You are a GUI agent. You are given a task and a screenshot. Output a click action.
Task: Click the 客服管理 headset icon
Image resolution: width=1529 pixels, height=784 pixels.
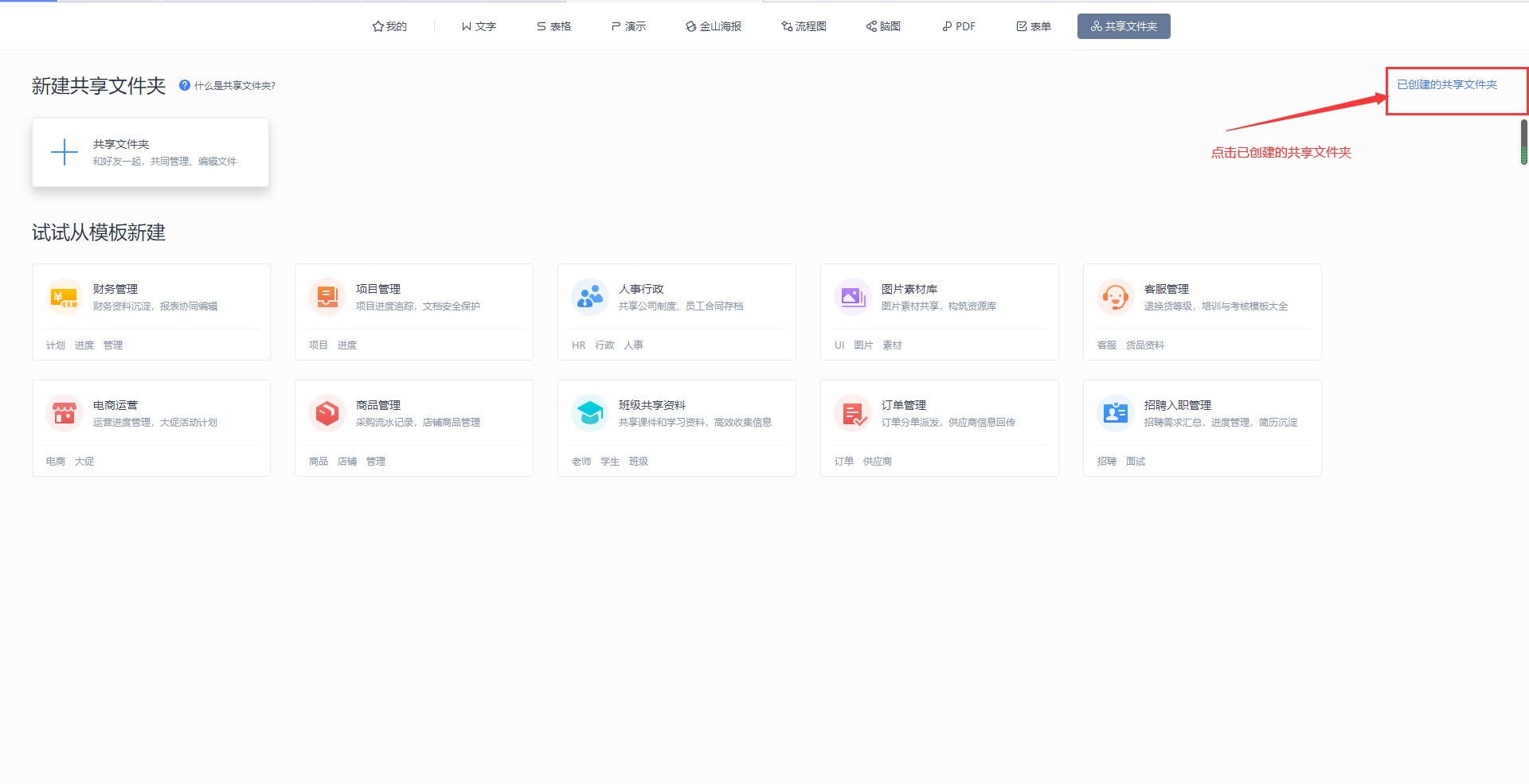tap(1116, 297)
